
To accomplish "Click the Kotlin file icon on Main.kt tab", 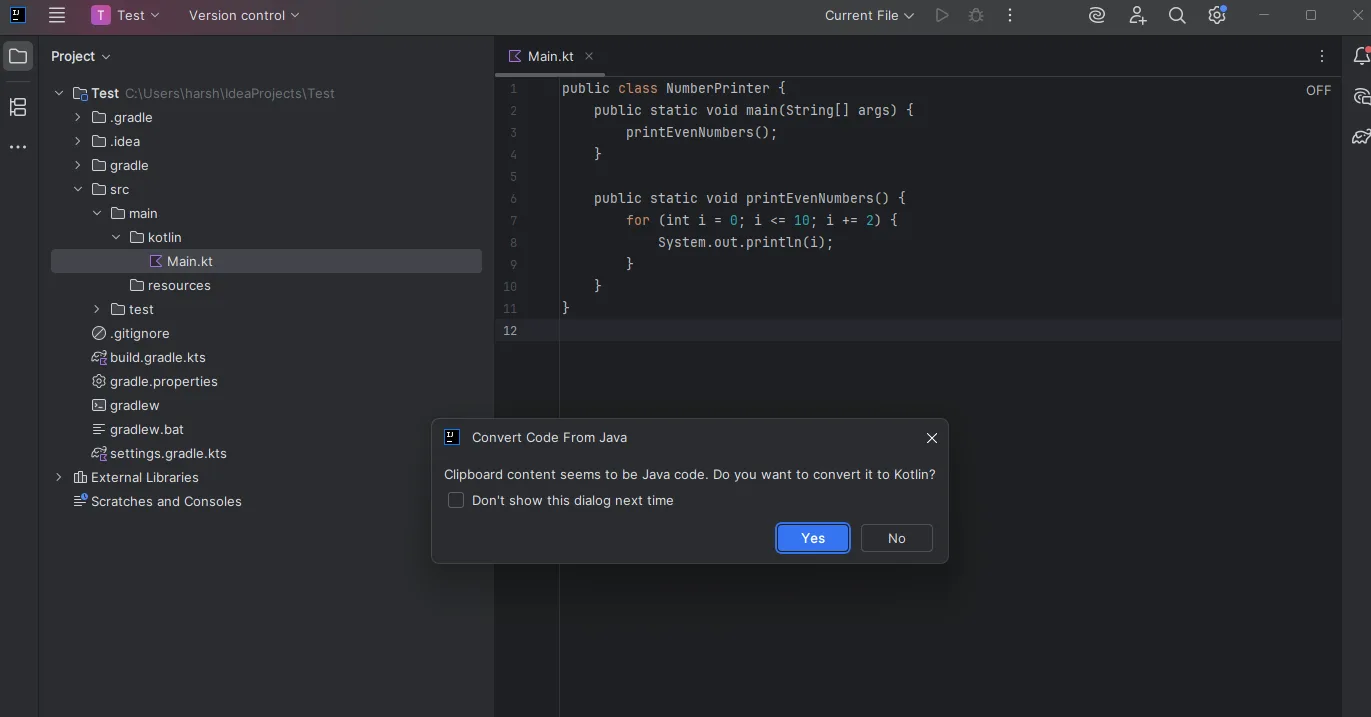I will [514, 56].
